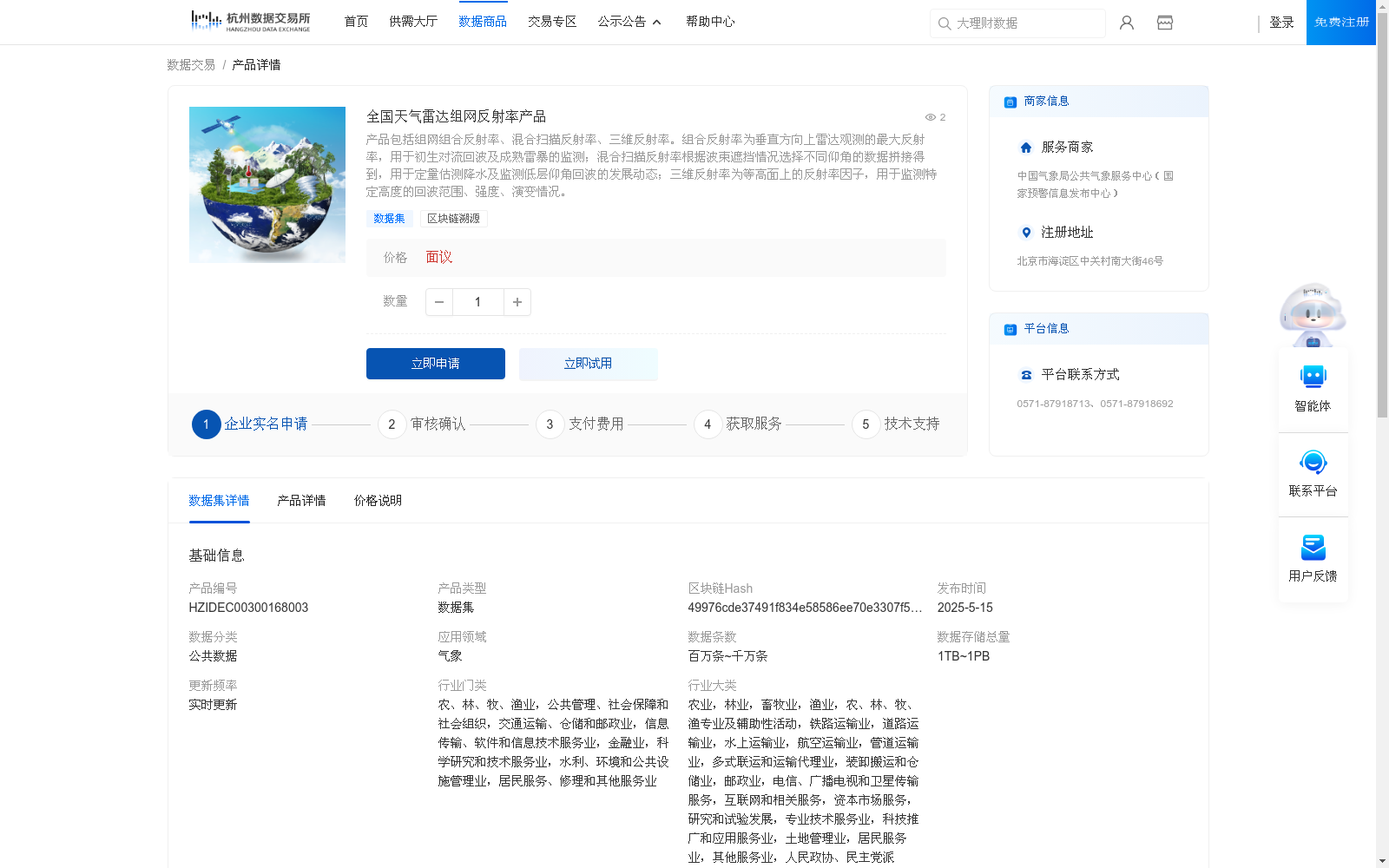
Task: Switch to the 价格说明 tab
Action: [376, 501]
